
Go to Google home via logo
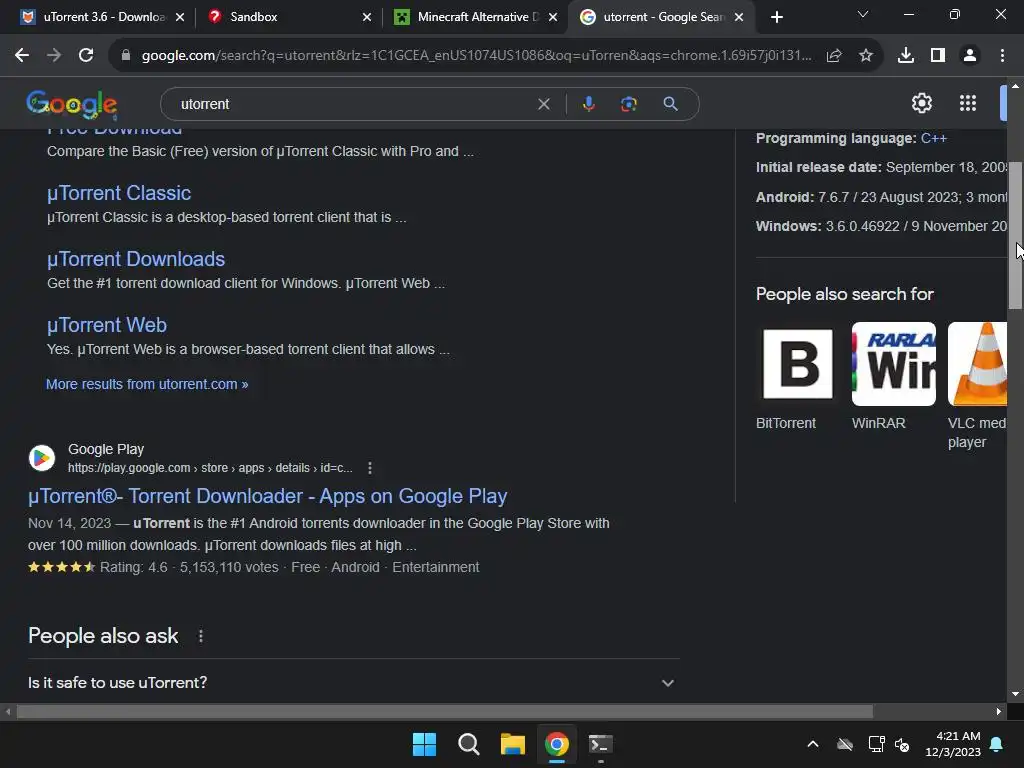tap(72, 104)
